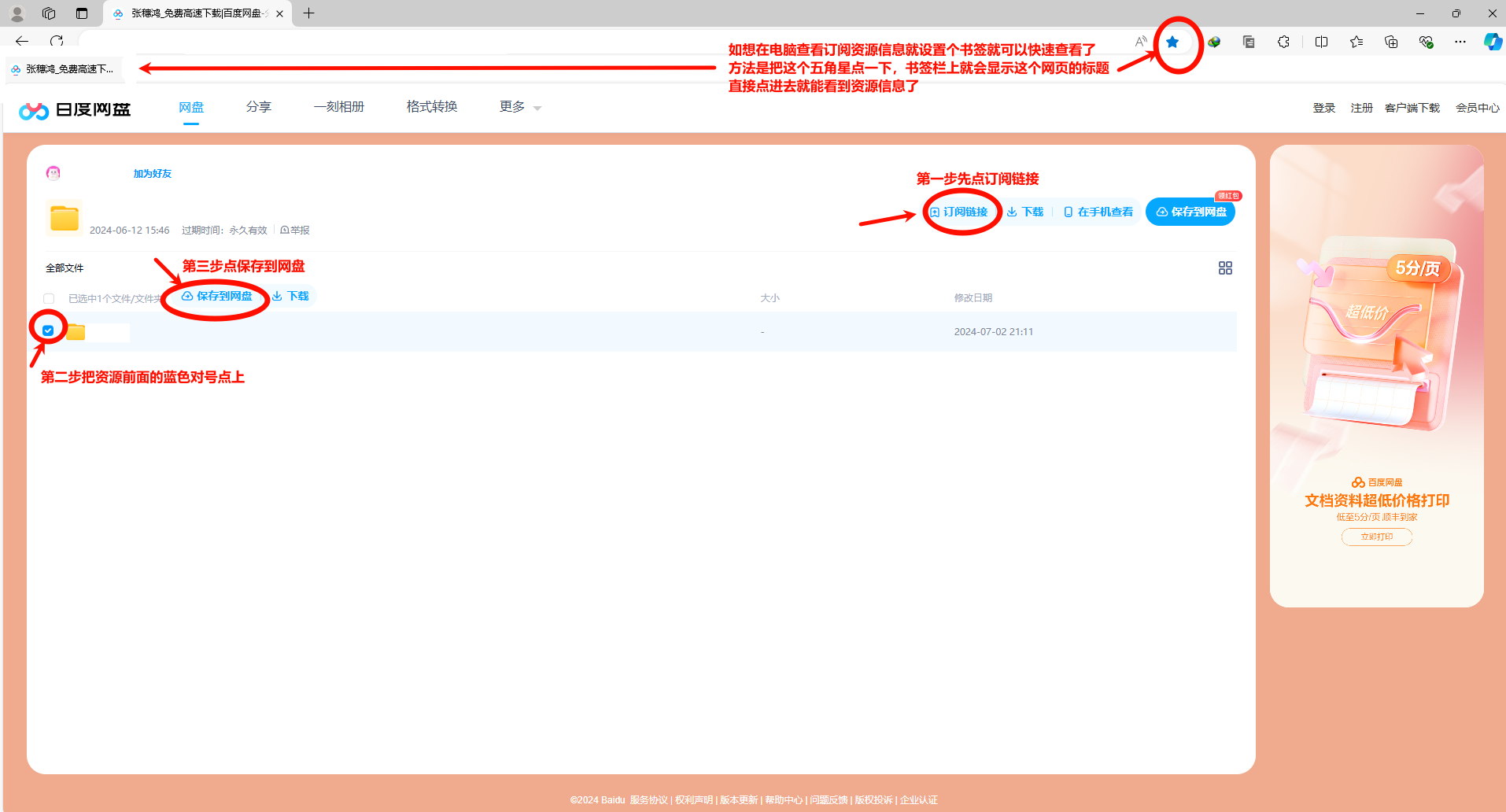Screen dimensions: 1506x812
Task: Click the sharer's avatar icon
Action: tap(54, 173)
